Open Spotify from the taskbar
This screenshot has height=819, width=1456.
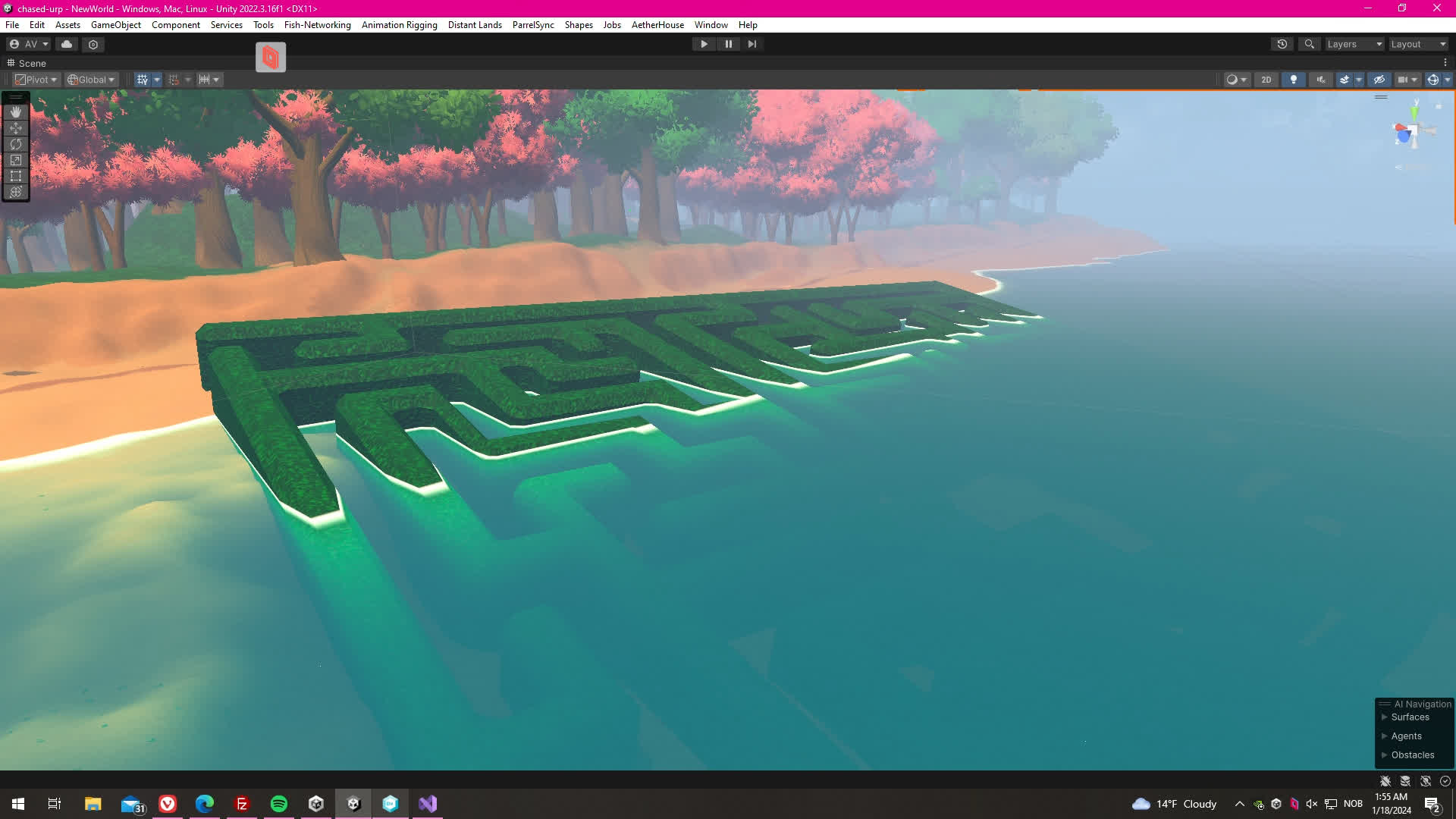click(279, 804)
